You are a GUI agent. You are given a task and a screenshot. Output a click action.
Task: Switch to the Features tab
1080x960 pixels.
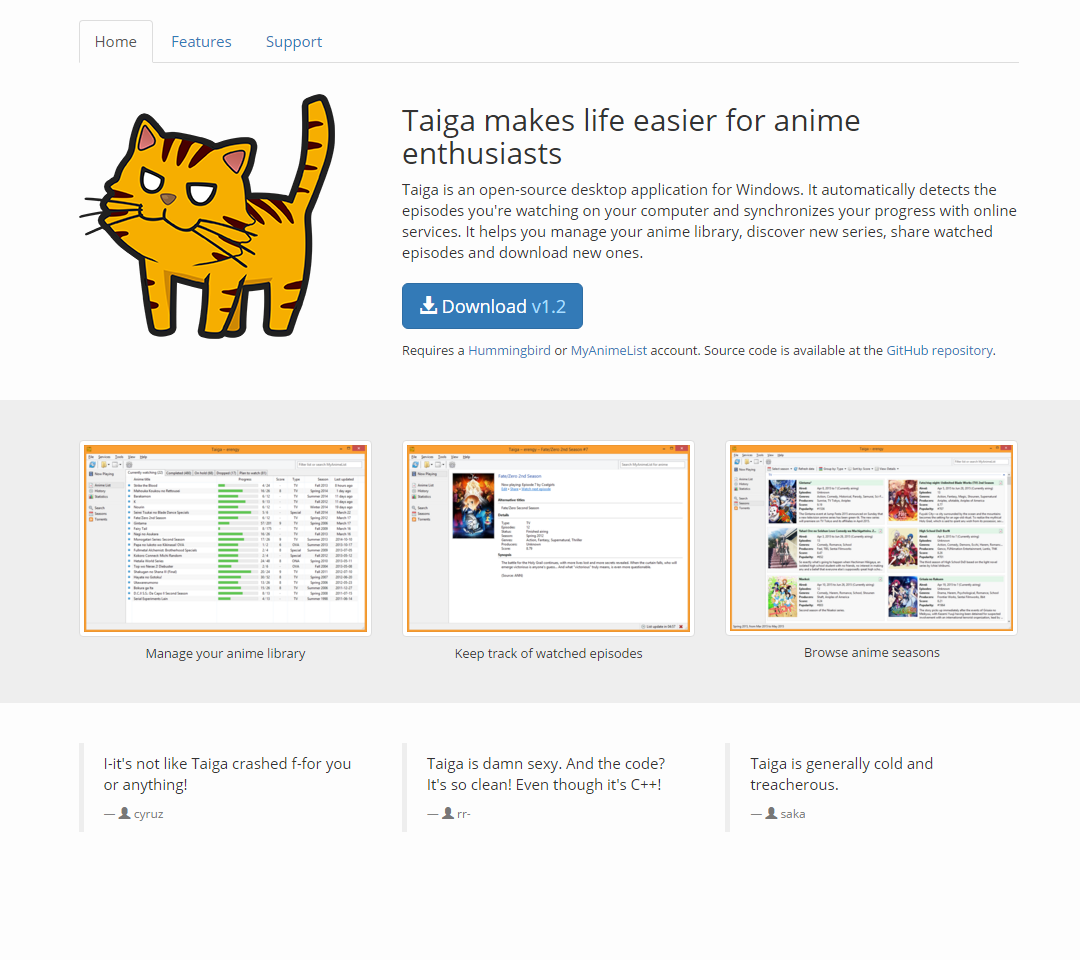[201, 42]
